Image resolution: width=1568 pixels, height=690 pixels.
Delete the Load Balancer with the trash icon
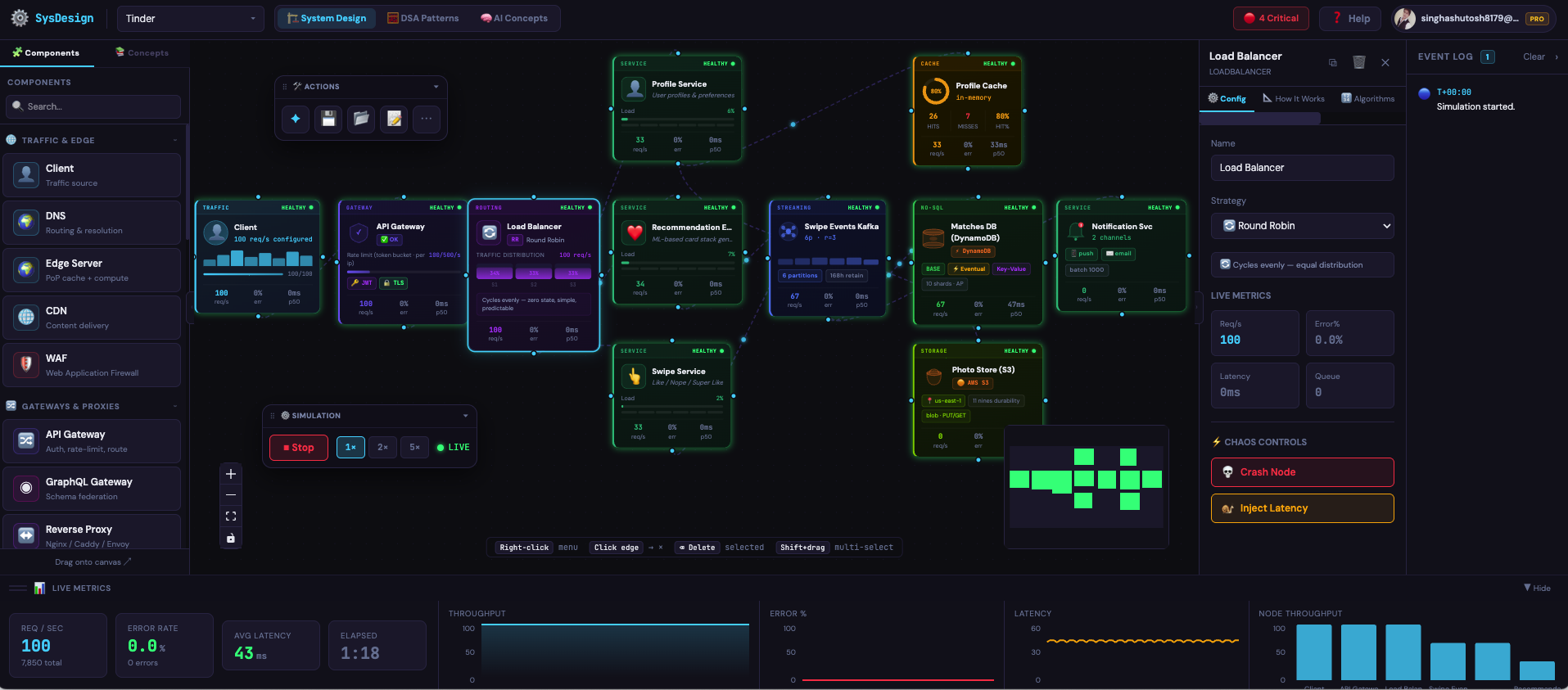coord(1359,63)
